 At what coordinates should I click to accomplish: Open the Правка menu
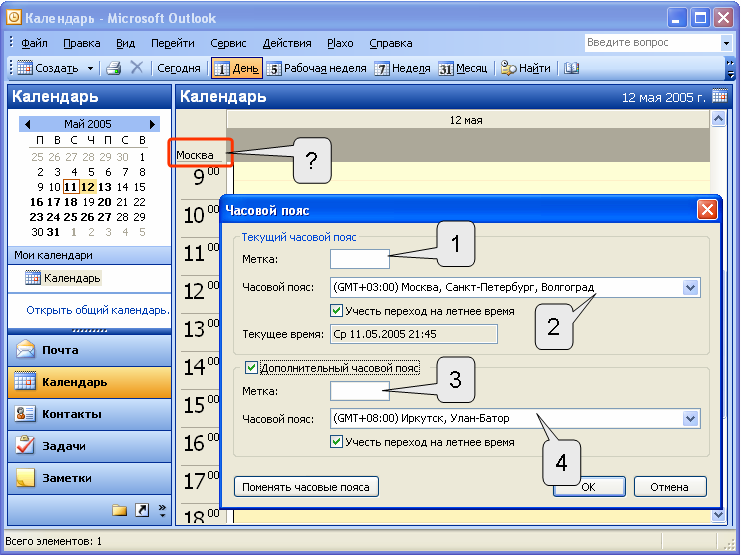[82, 43]
